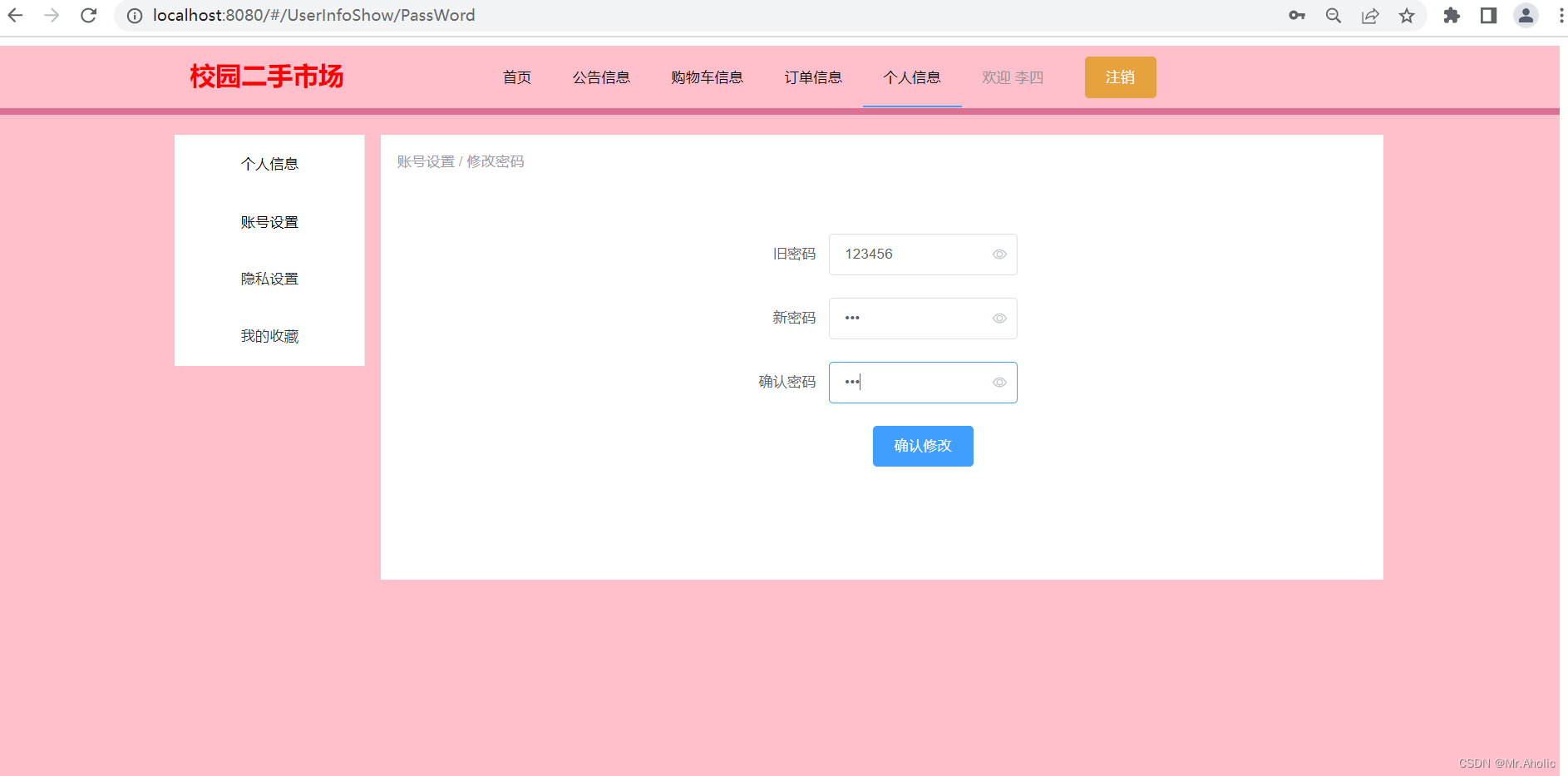This screenshot has width=1568, height=776.
Task: Click the key icon in the address bar
Action: pos(1296,15)
